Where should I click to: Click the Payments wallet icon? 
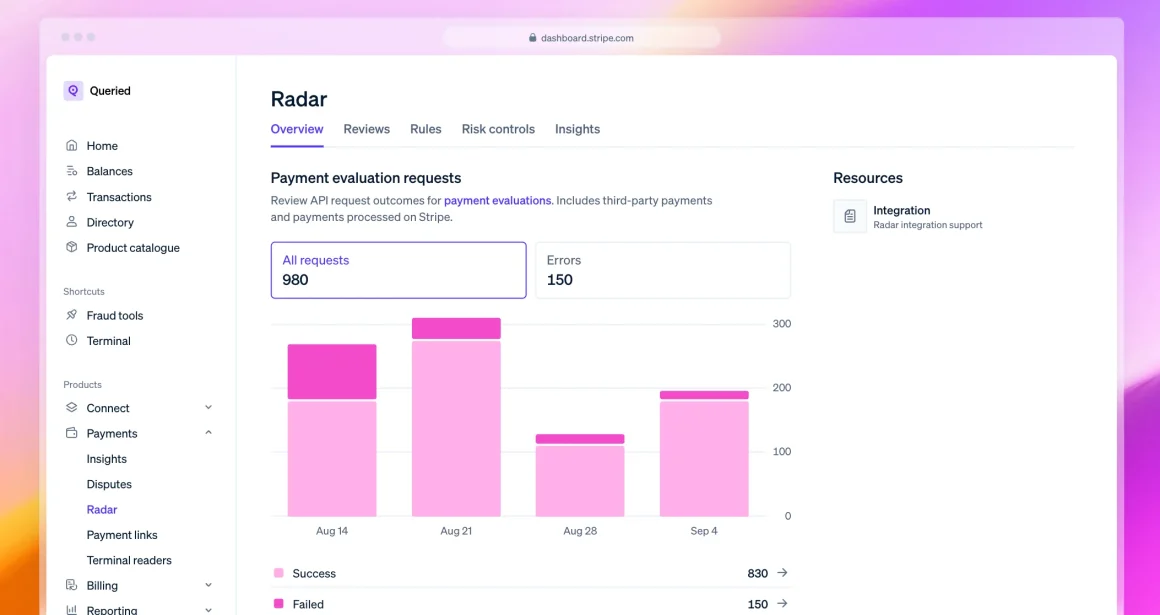pyautogui.click(x=72, y=433)
